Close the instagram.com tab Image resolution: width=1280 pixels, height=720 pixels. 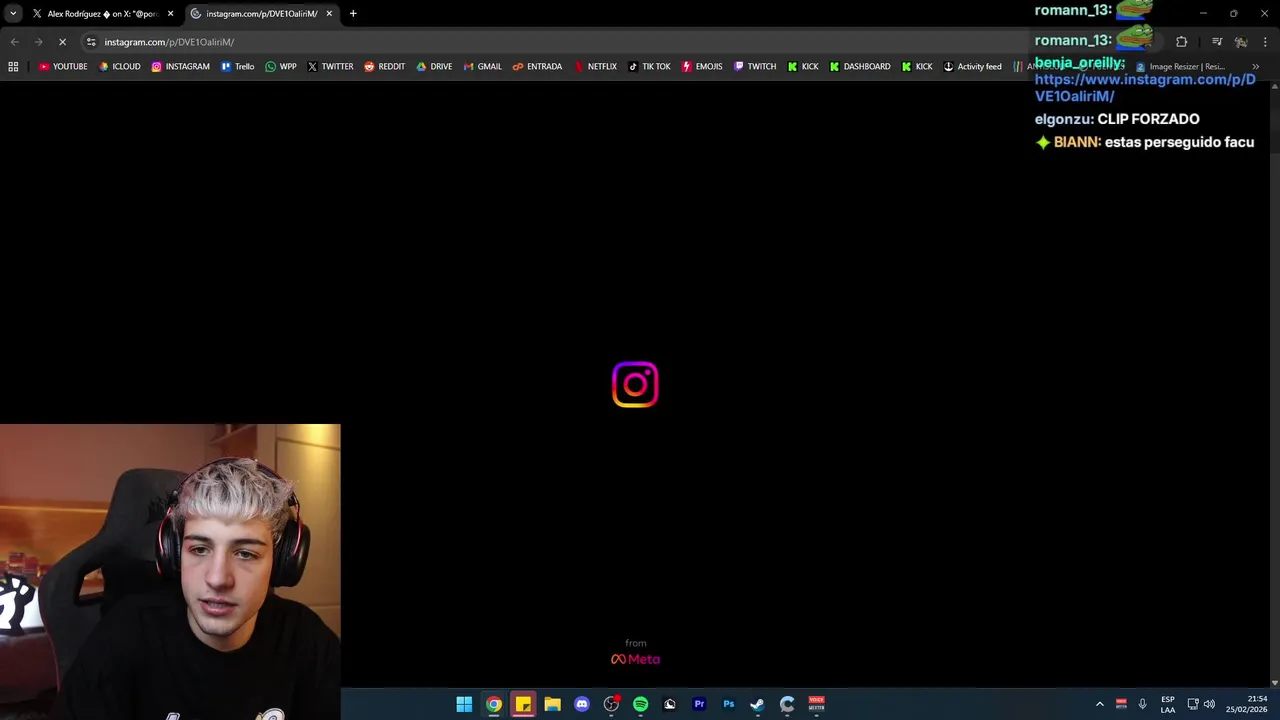pos(329,14)
